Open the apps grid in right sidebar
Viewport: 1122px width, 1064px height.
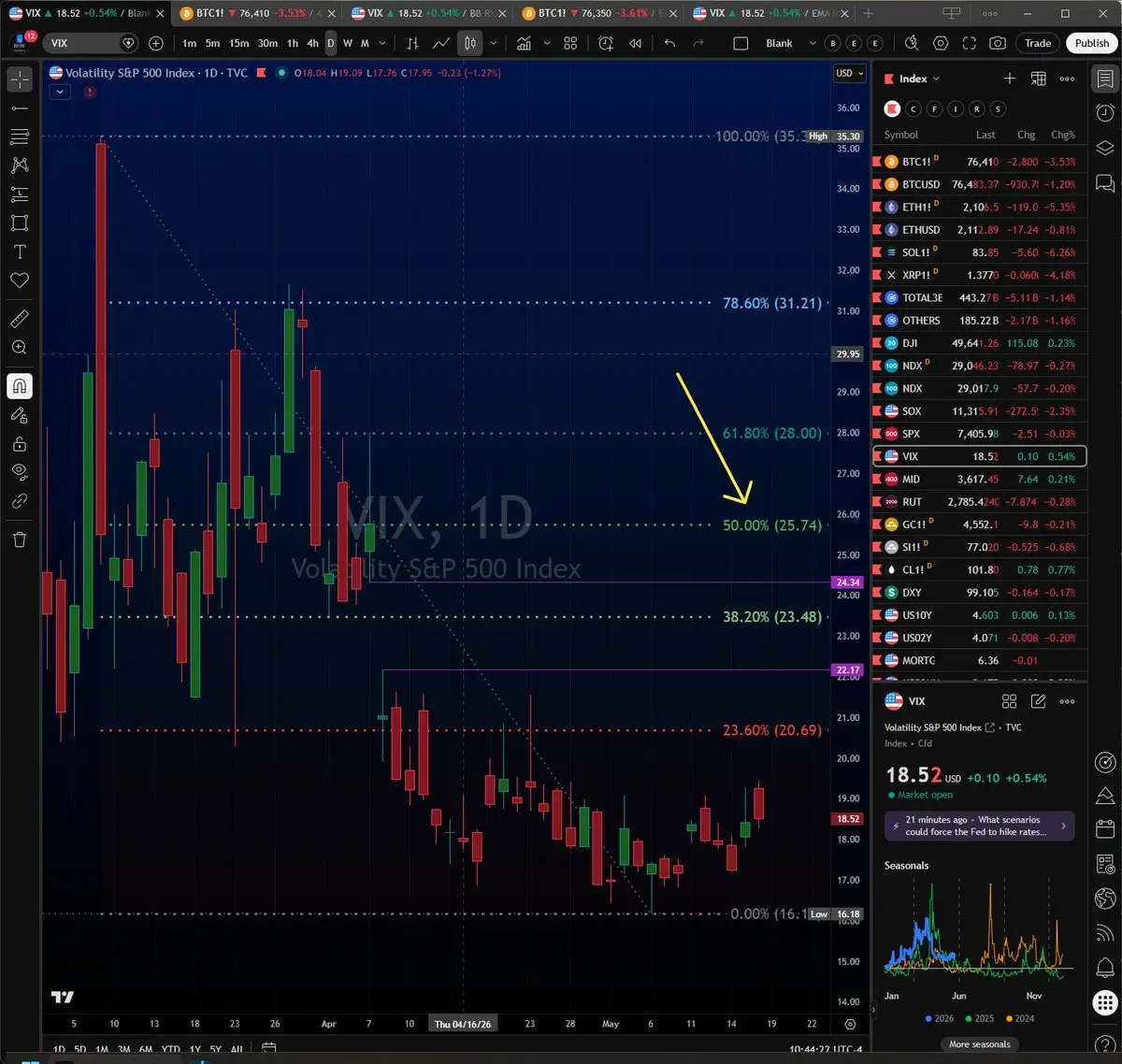tap(1105, 1002)
